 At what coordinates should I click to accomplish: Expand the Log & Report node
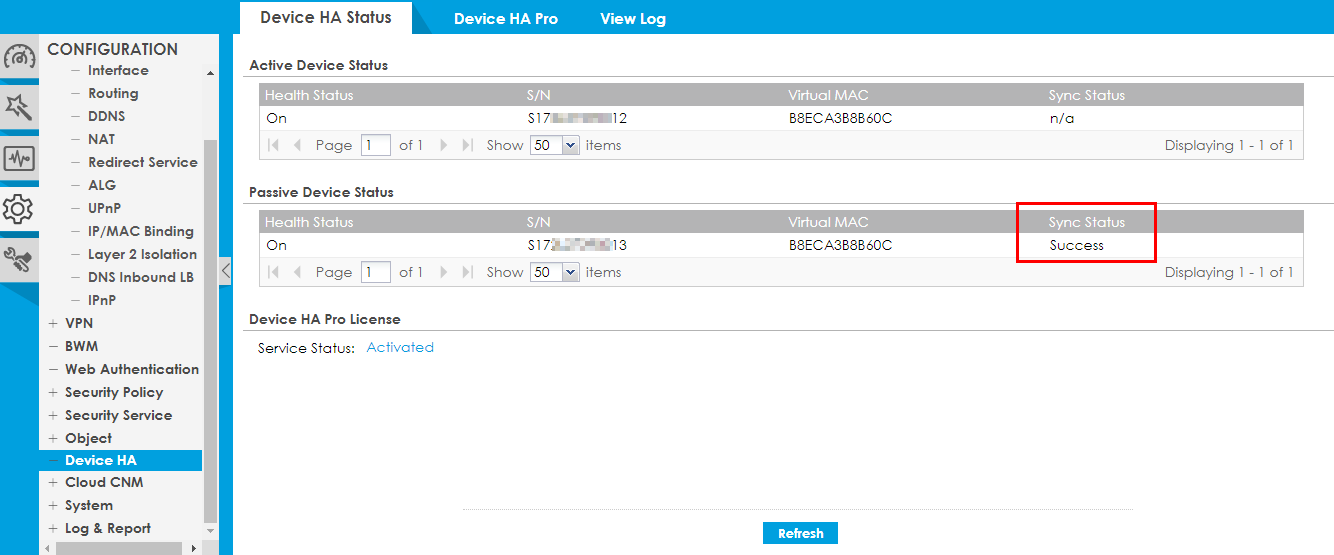53,529
